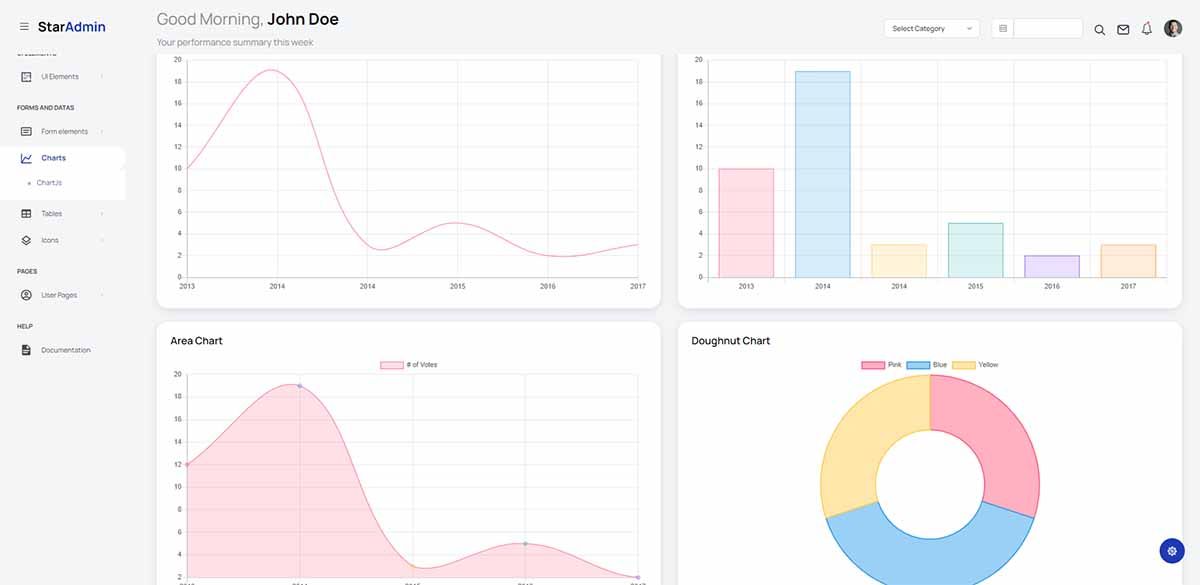
Task: Select the Icons section in the sidebar
Action: coord(25,239)
